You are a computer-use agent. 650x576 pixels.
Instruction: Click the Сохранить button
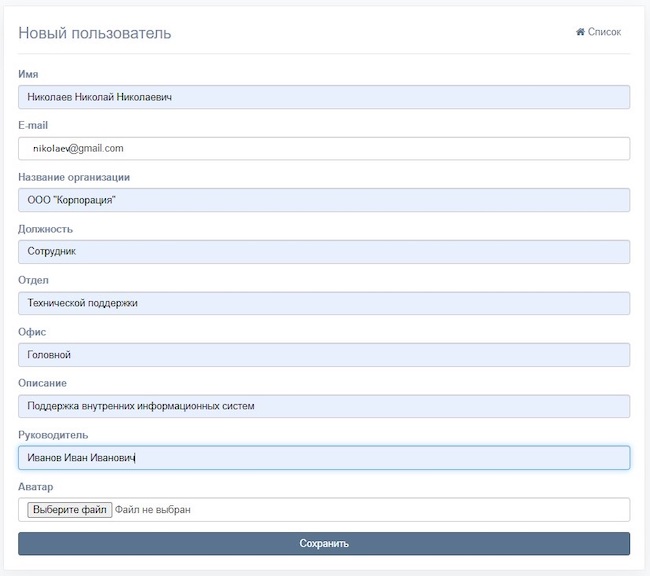[324, 544]
